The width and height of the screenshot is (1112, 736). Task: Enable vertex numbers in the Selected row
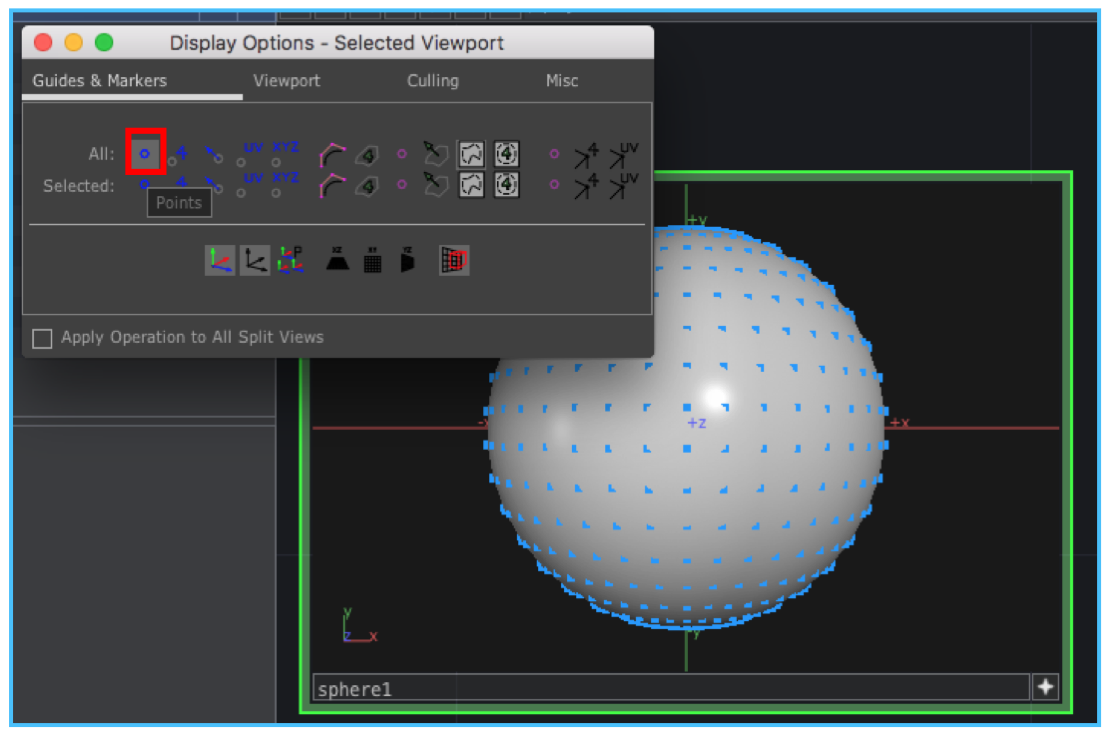(x=586, y=185)
